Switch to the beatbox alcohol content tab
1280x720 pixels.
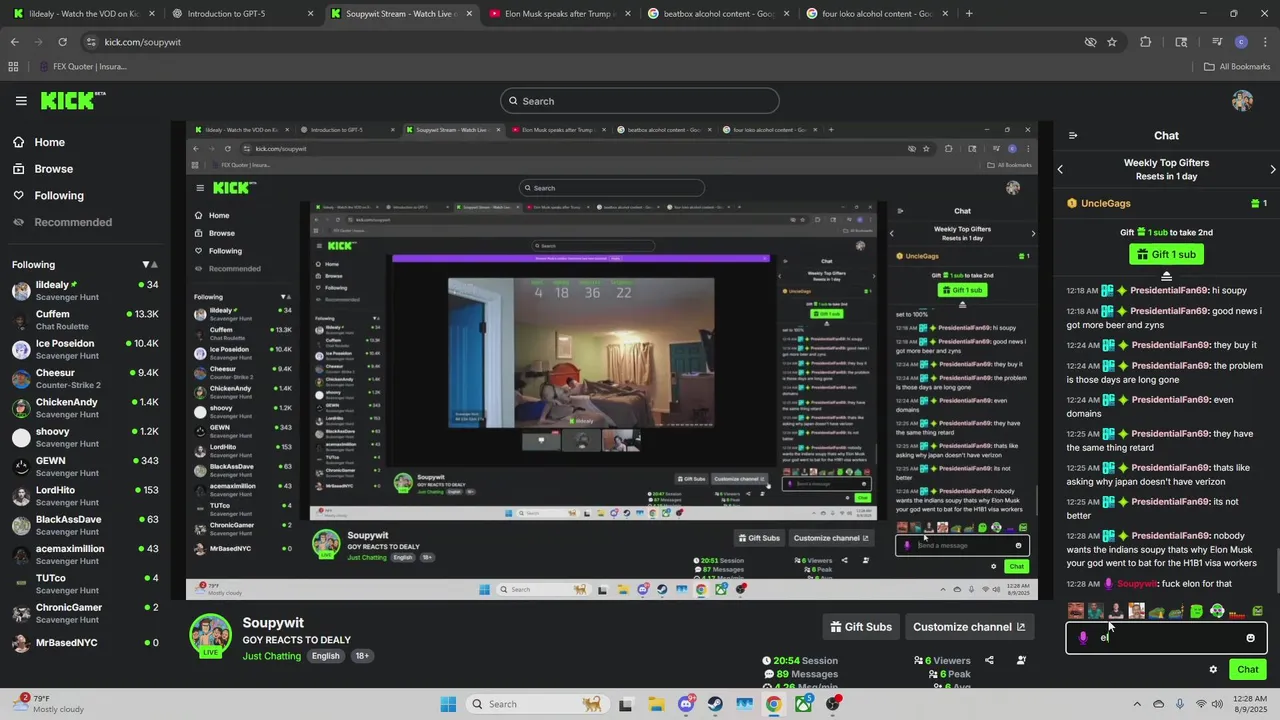point(718,14)
